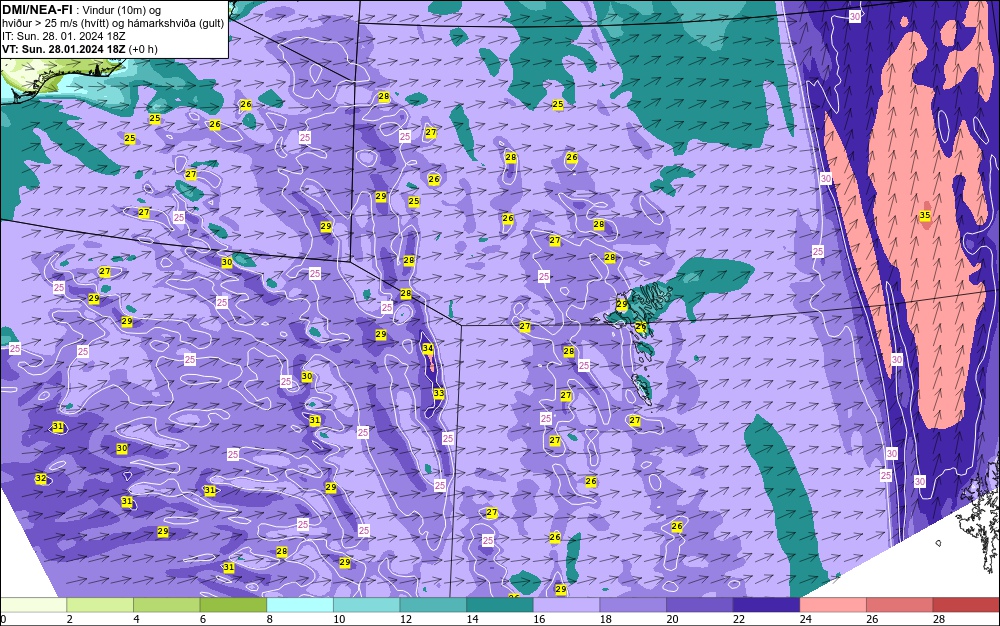Select the turquoise 10–12 legend swatch

[x=366, y=605]
